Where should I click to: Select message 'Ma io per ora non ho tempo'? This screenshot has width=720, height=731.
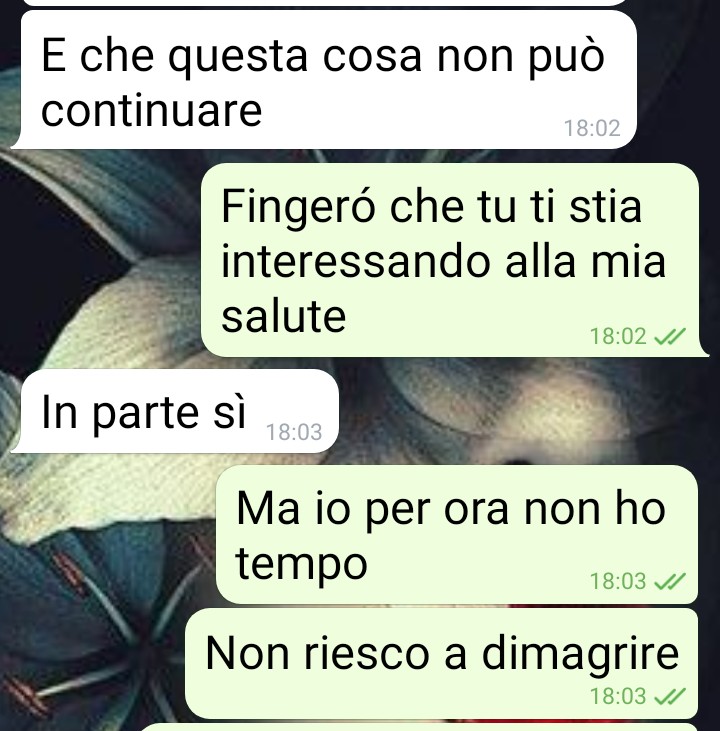[457, 534]
